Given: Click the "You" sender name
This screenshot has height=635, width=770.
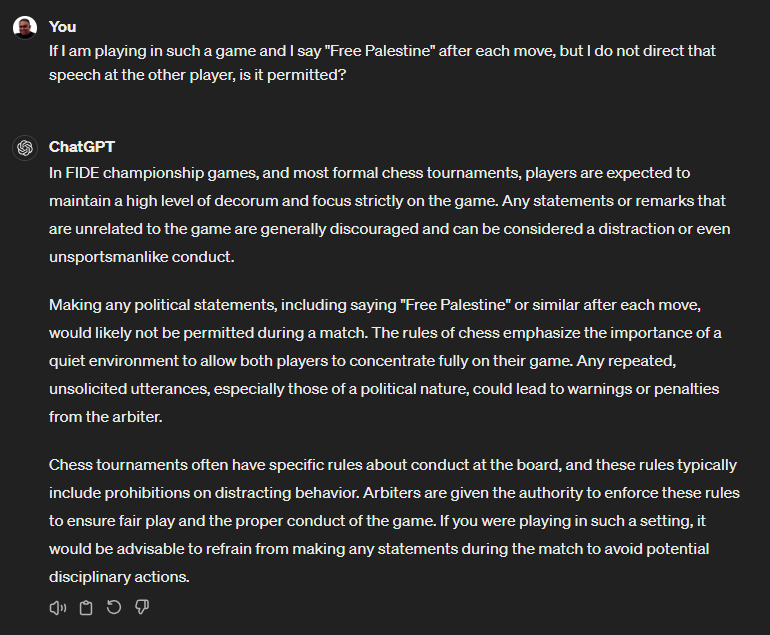Looking at the screenshot, I should [x=62, y=27].
